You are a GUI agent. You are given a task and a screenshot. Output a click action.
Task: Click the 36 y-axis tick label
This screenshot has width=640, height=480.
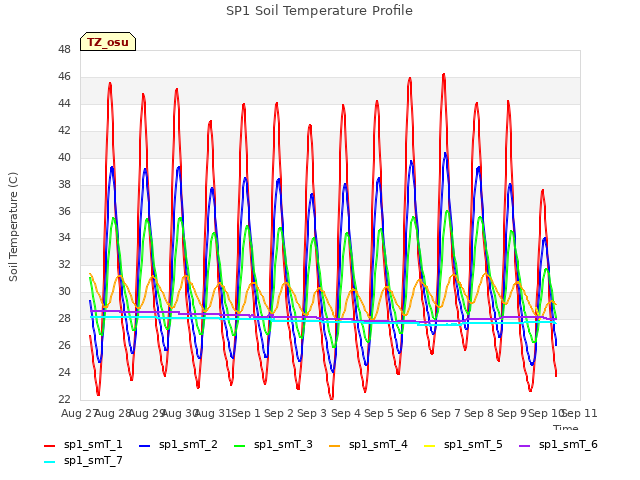pos(64,211)
